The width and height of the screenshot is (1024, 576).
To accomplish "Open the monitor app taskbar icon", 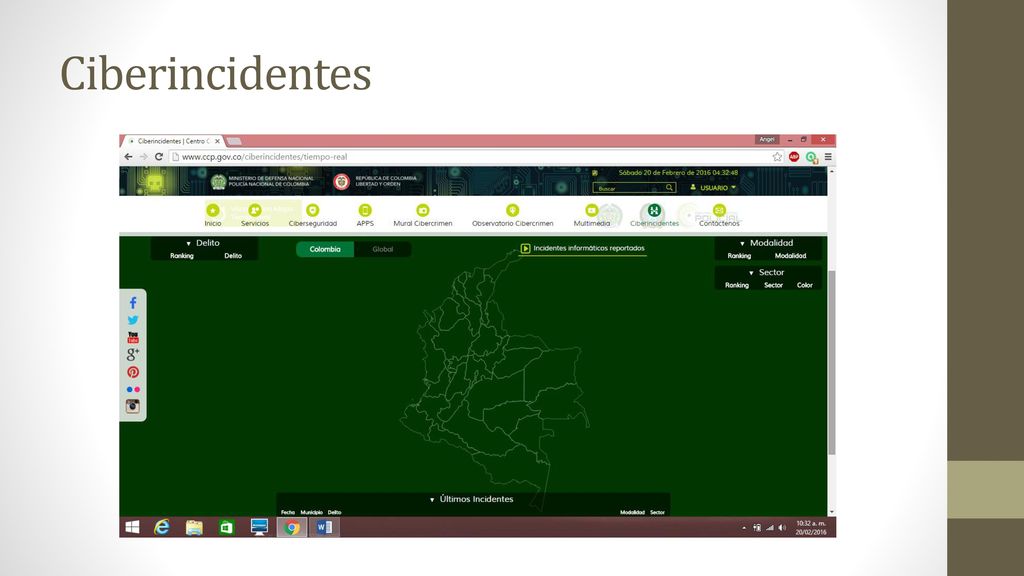I will pos(259,527).
